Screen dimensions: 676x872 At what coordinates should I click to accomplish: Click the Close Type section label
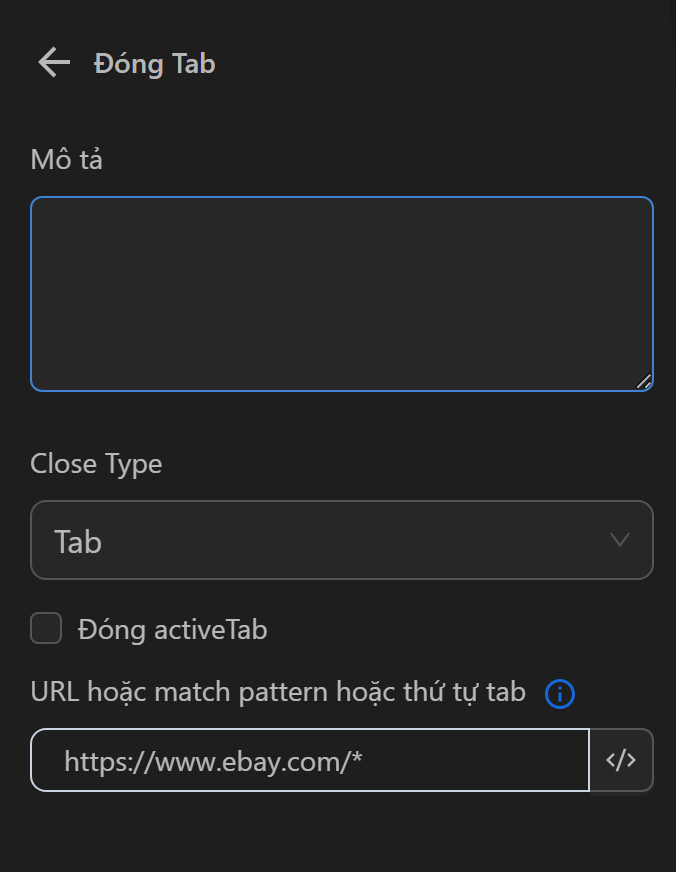pyautogui.click(x=96, y=463)
